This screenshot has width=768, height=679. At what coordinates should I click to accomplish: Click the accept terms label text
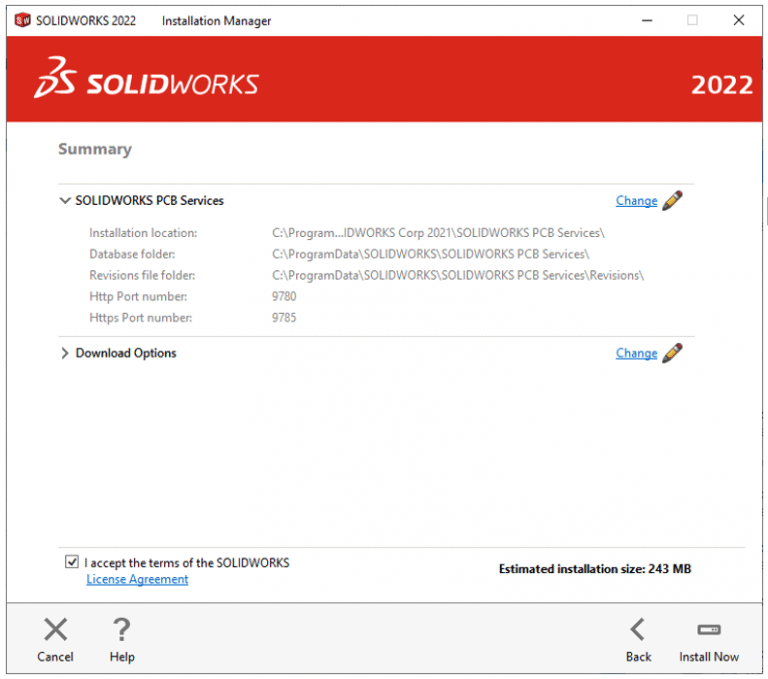[187, 563]
